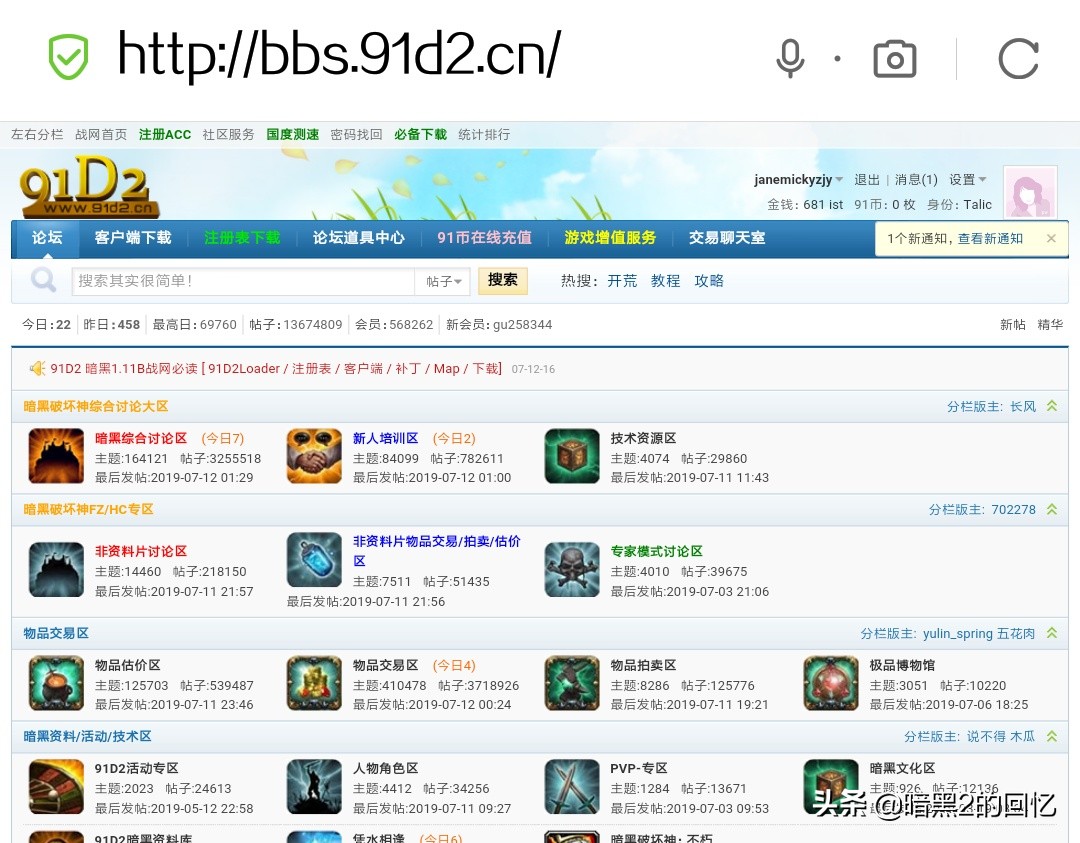Click the 开荒 hot search link
1080x843 pixels.
pyautogui.click(x=622, y=281)
